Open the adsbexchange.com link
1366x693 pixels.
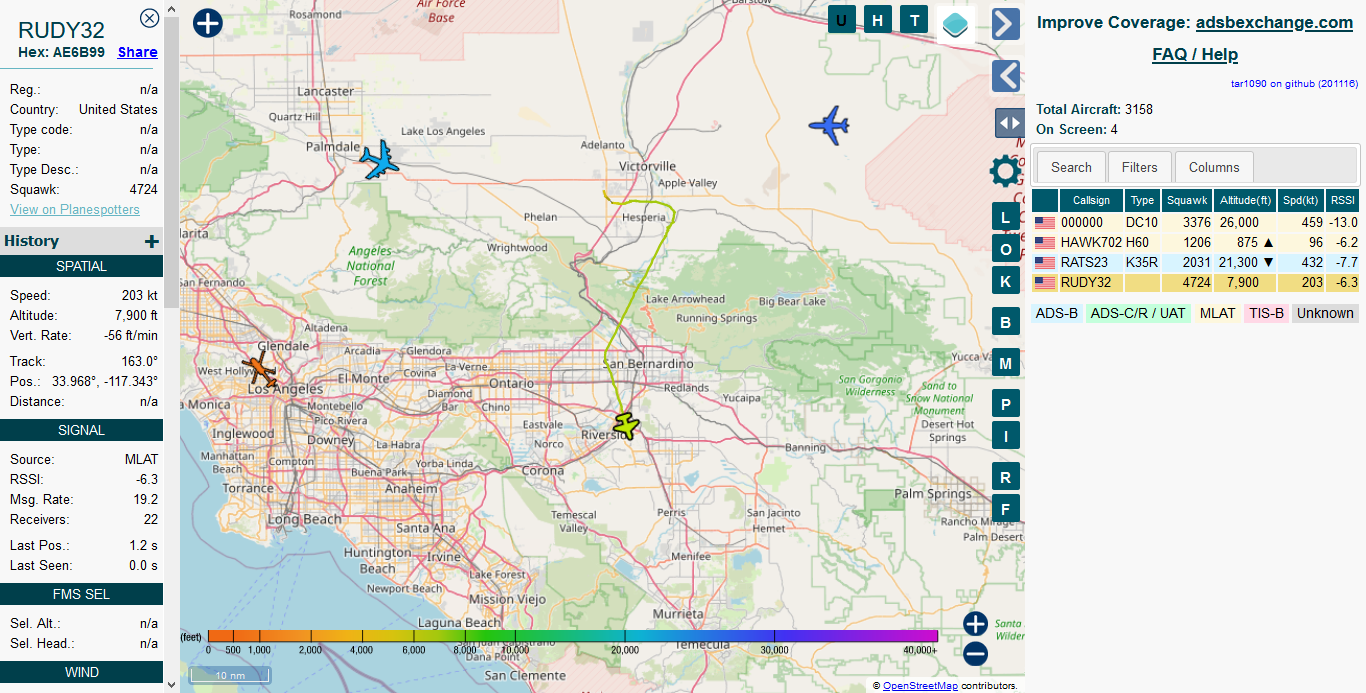pyautogui.click(x=1274, y=22)
